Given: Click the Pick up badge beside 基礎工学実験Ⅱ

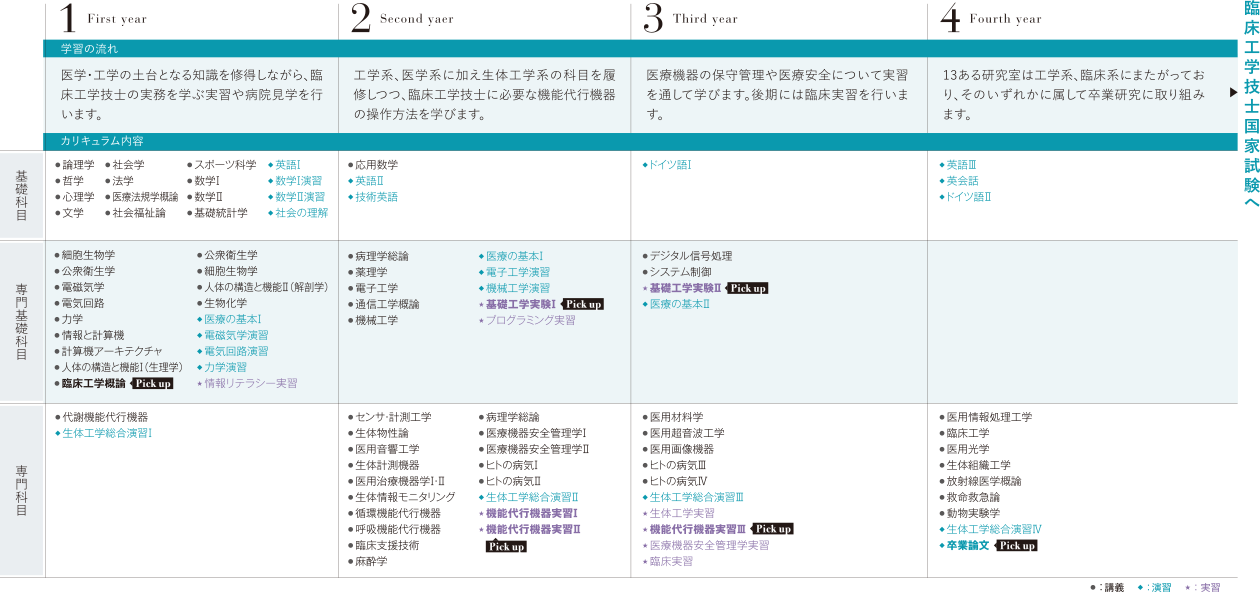Looking at the screenshot, I should pos(747,288).
